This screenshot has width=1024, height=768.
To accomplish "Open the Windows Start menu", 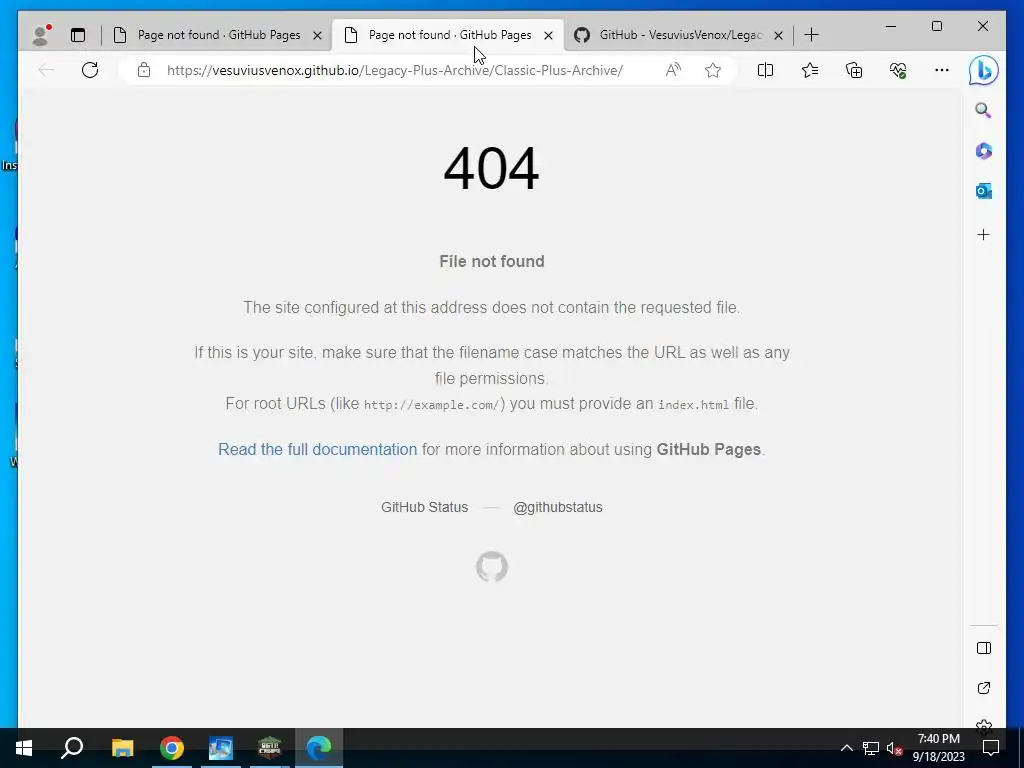I will [x=24, y=748].
